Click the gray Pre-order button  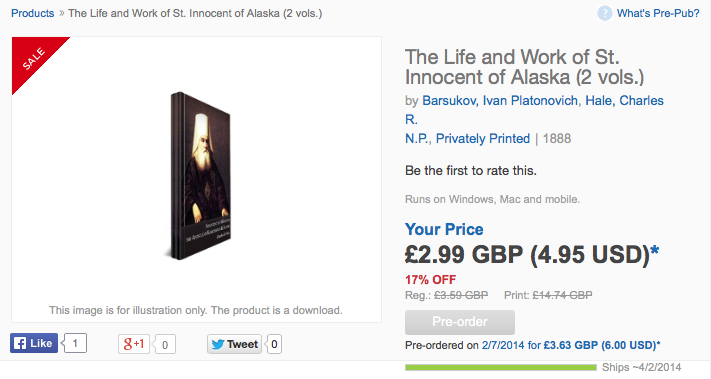click(460, 322)
